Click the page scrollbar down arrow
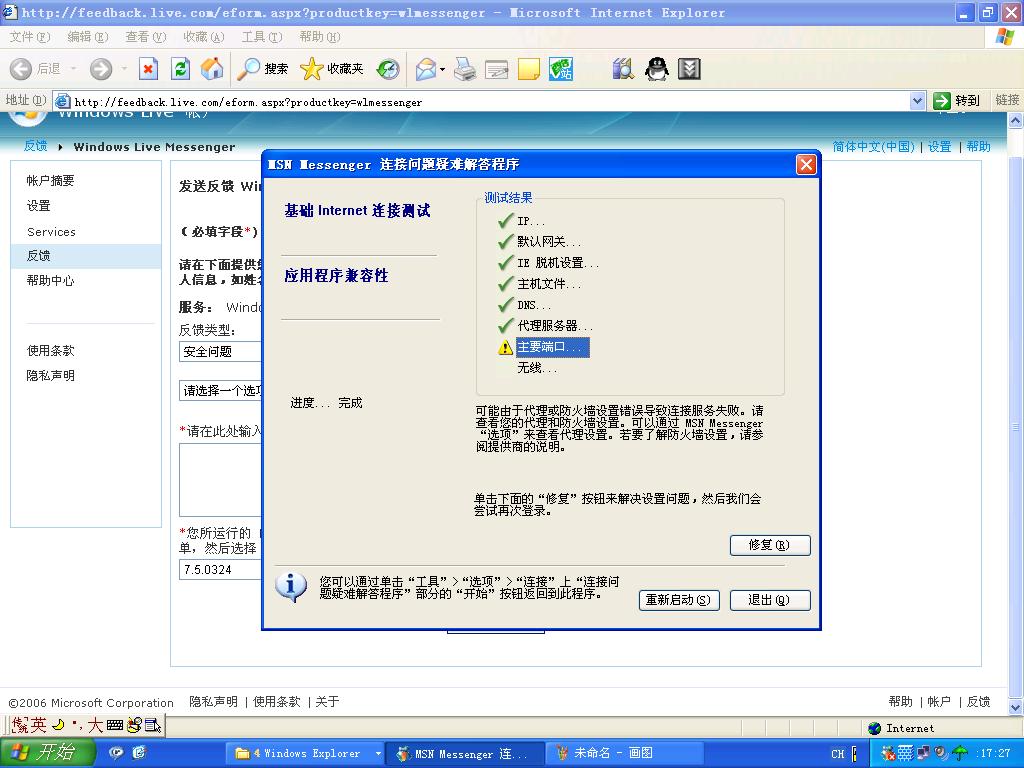This screenshot has width=1024, height=768. [1016, 707]
